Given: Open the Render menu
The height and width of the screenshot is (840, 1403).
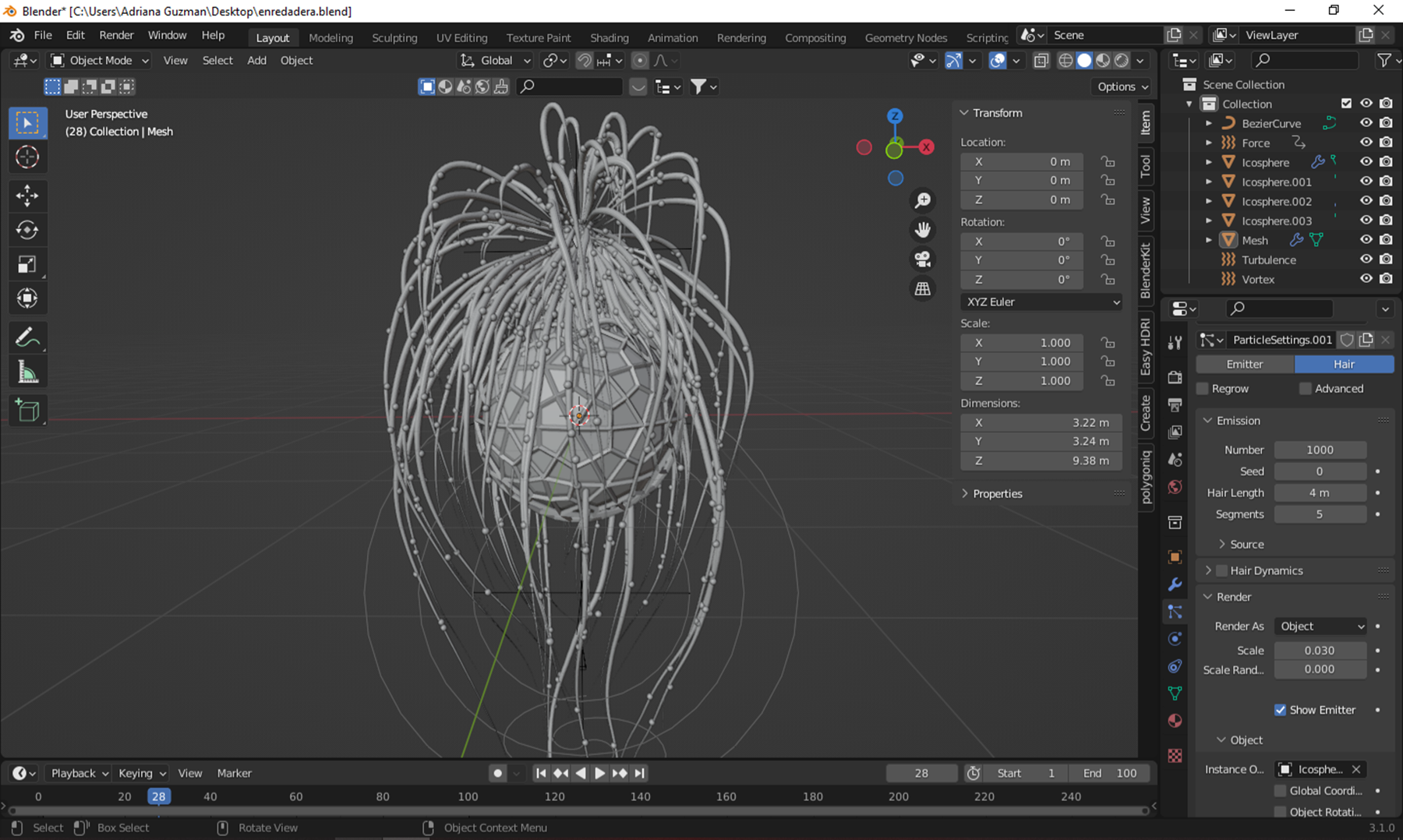Looking at the screenshot, I should pos(116,35).
